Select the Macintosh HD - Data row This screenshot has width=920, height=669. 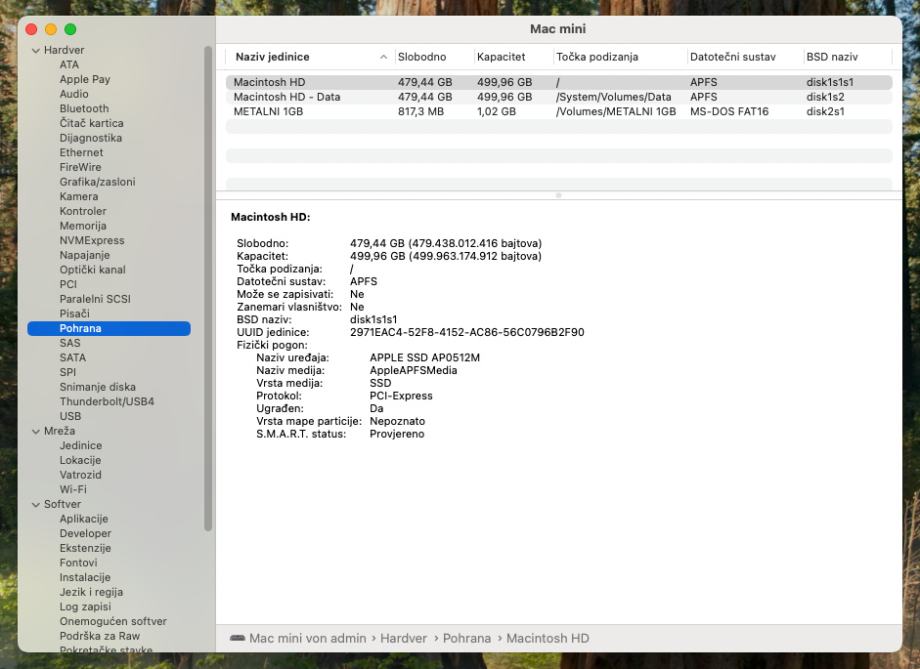point(286,97)
